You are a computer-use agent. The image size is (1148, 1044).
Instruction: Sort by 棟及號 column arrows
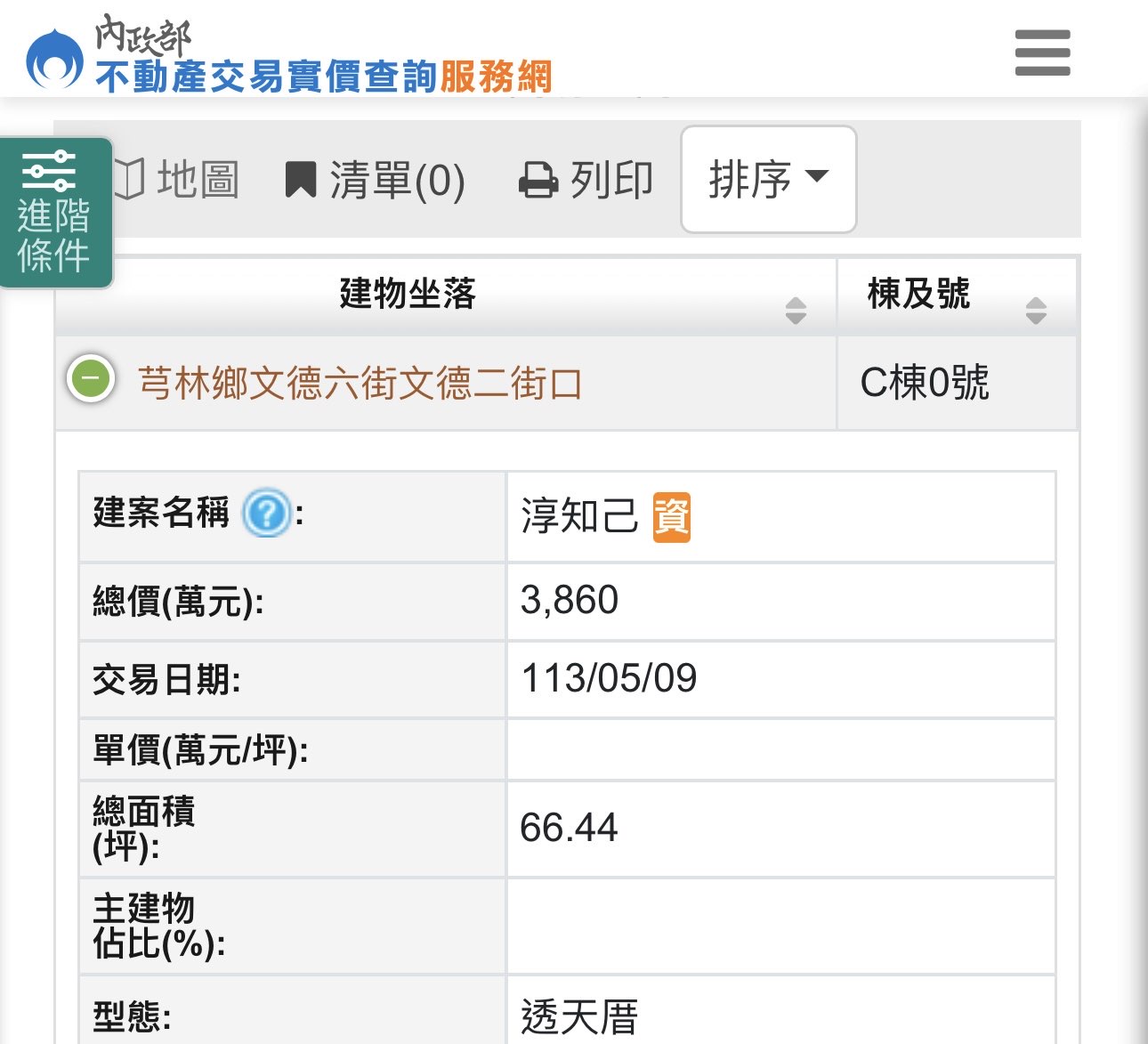(x=1036, y=311)
